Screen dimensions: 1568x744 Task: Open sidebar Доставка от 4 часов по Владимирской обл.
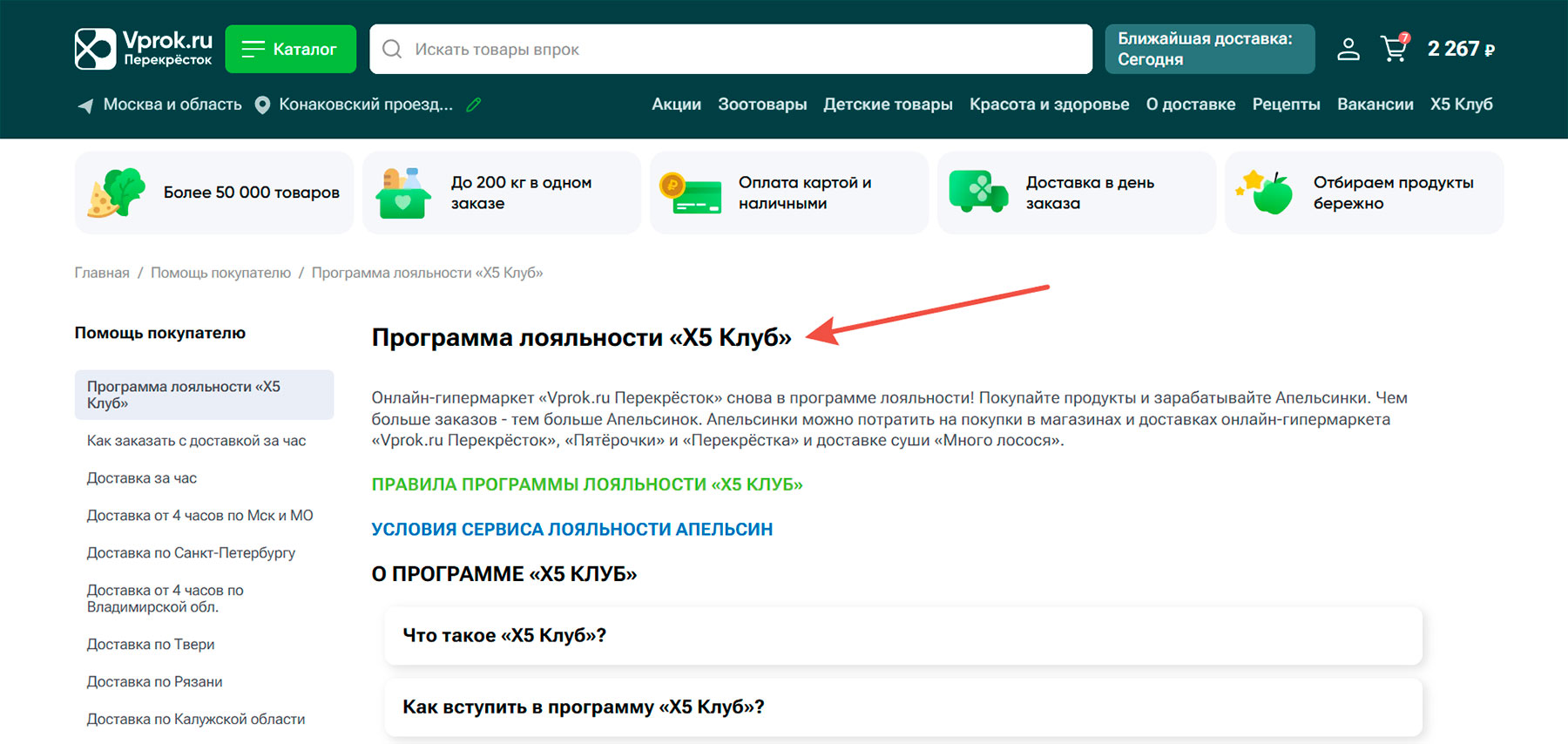[x=166, y=599]
